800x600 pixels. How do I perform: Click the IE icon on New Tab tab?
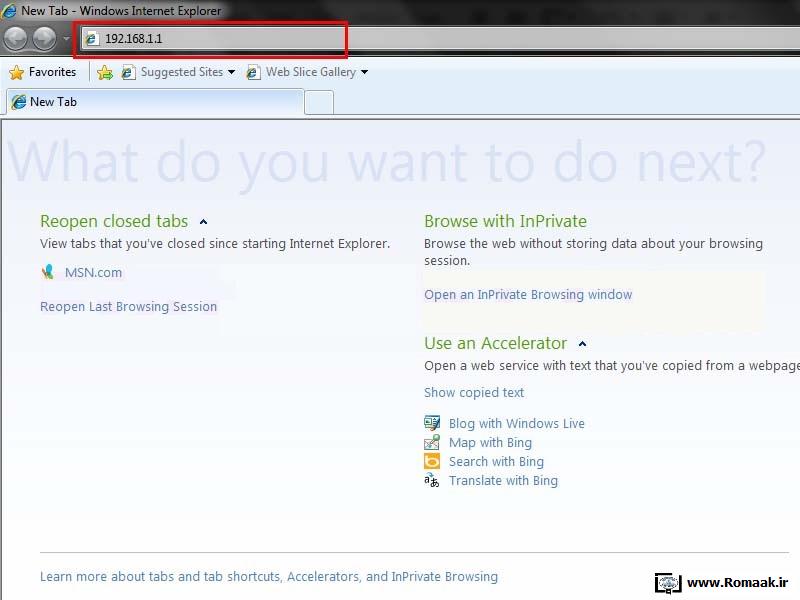(19, 102)
